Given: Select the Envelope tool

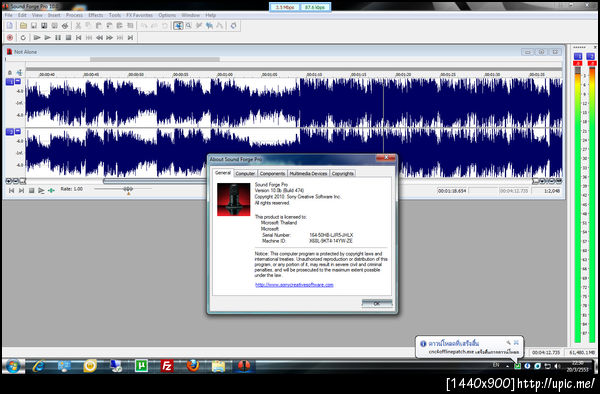Looking at the screenshot, I should (219, 26).
